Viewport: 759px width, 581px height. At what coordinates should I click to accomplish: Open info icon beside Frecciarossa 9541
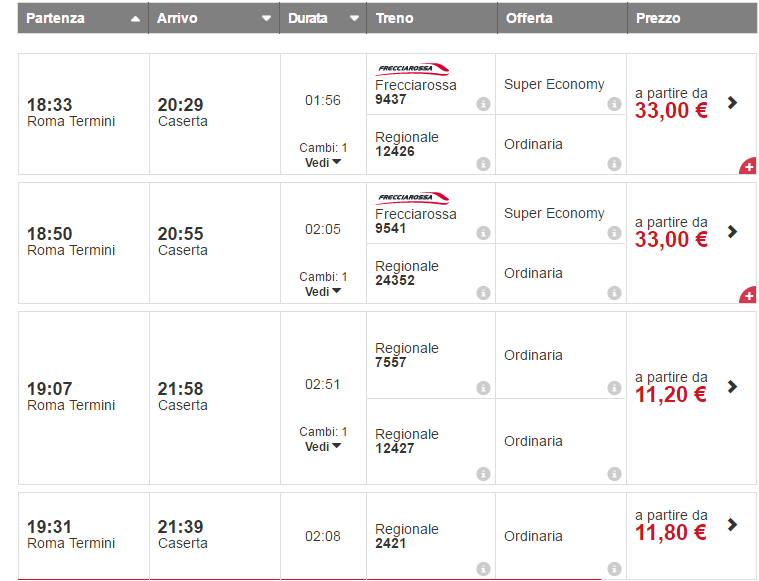click(x=483, y=233)
